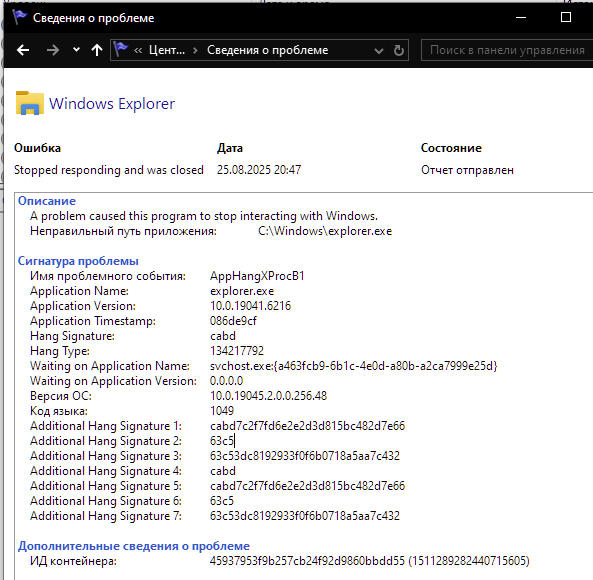The width and height of the screenshot is (593, 580).
Task: Select the 'ИД контейнера' value
Action: [x=370, y=561]
